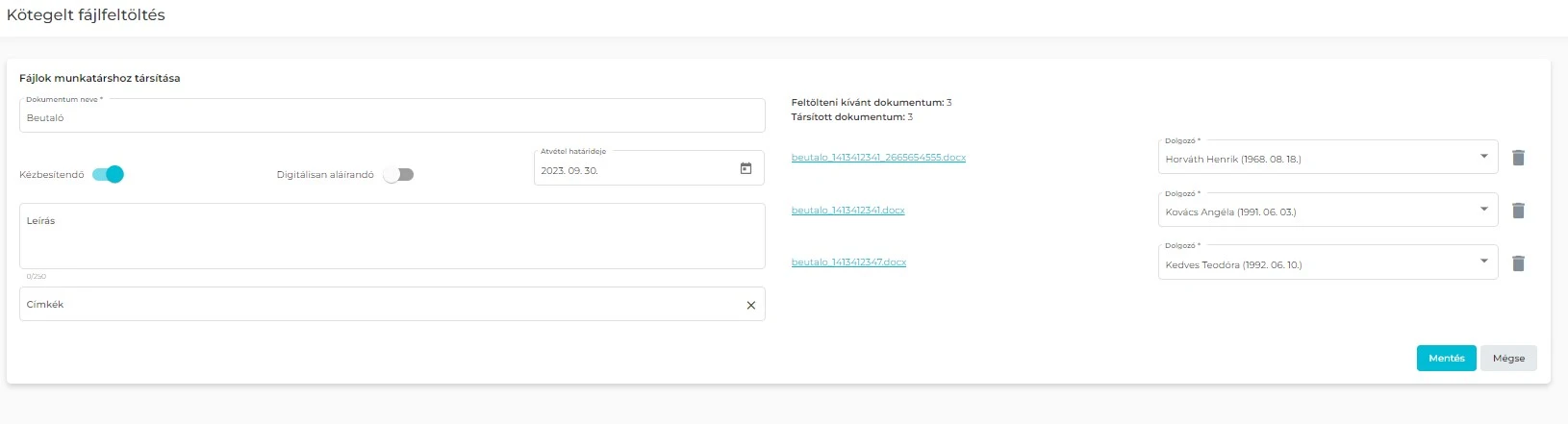Open the calendar date picker icon

pyautogui.click(x=746, y=169)
